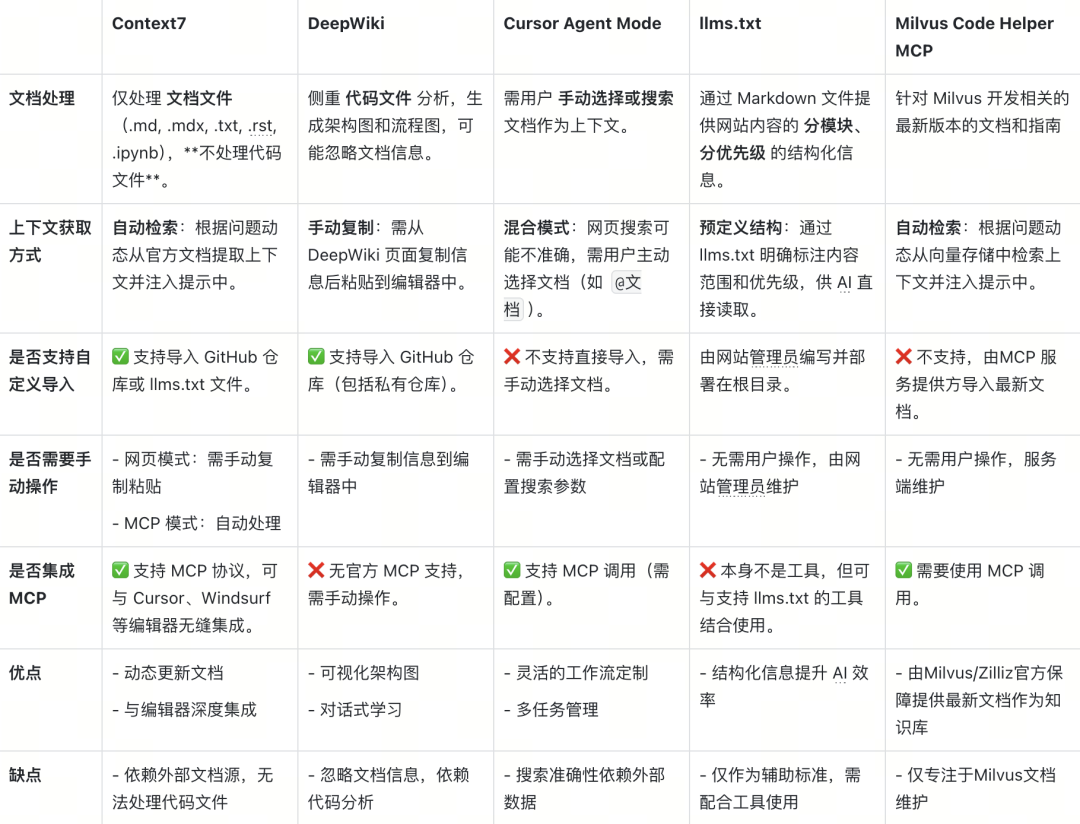Click 自动检索 in the Milvus column
This screenshot has width=1080, height=824.
[928, 228]
